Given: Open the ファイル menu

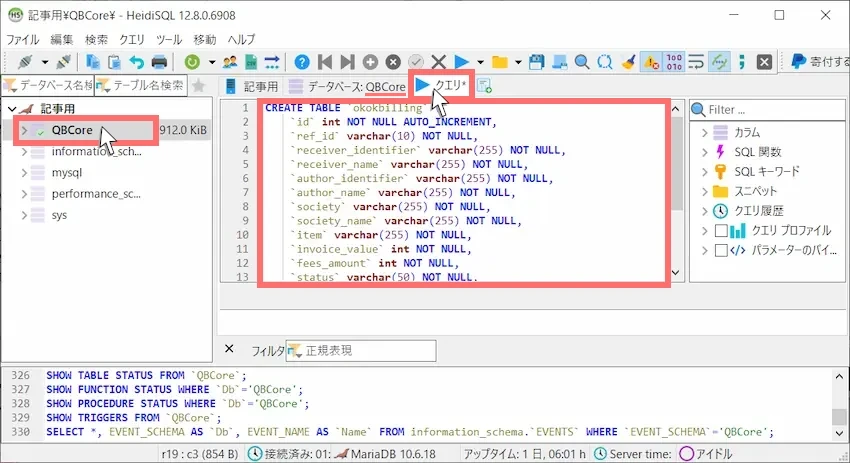Looking at the screenshot, I should tap(22, 40).
